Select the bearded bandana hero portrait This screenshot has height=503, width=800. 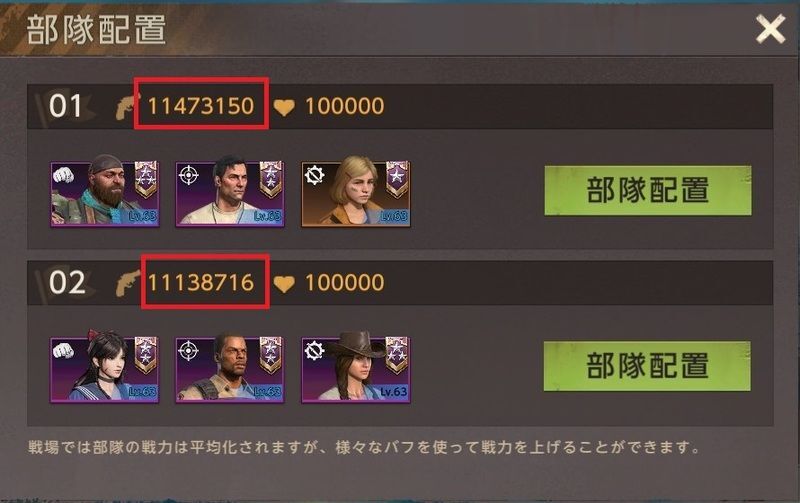(105, 193)
